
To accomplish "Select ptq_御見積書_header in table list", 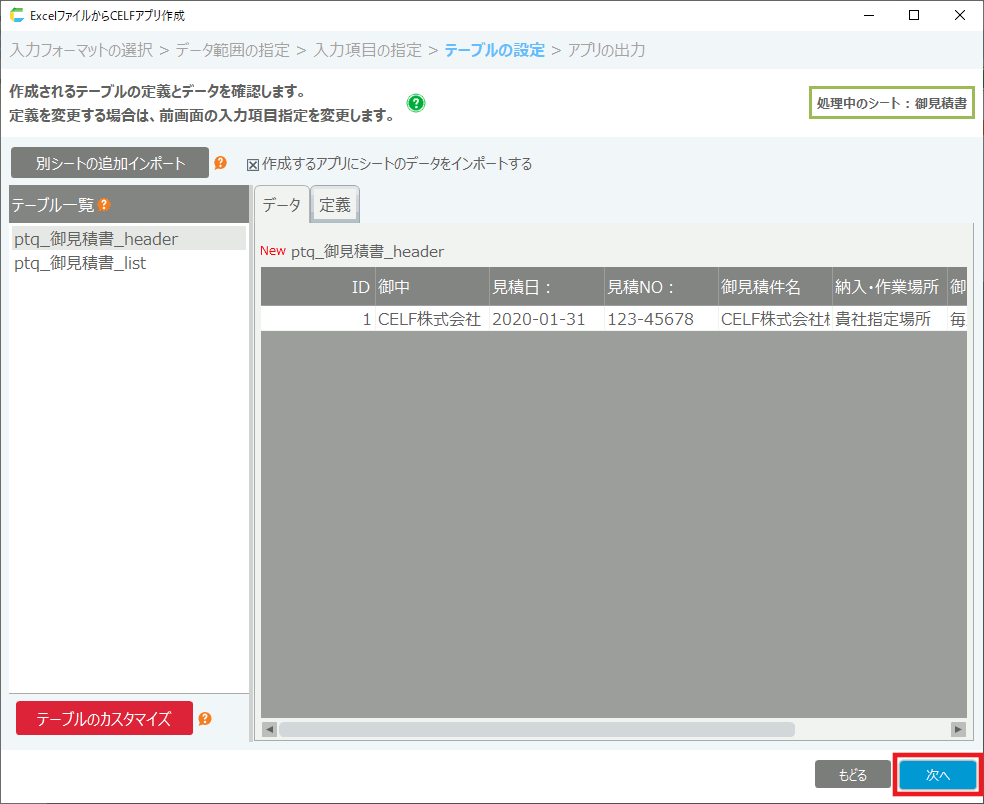I will 96,239.
